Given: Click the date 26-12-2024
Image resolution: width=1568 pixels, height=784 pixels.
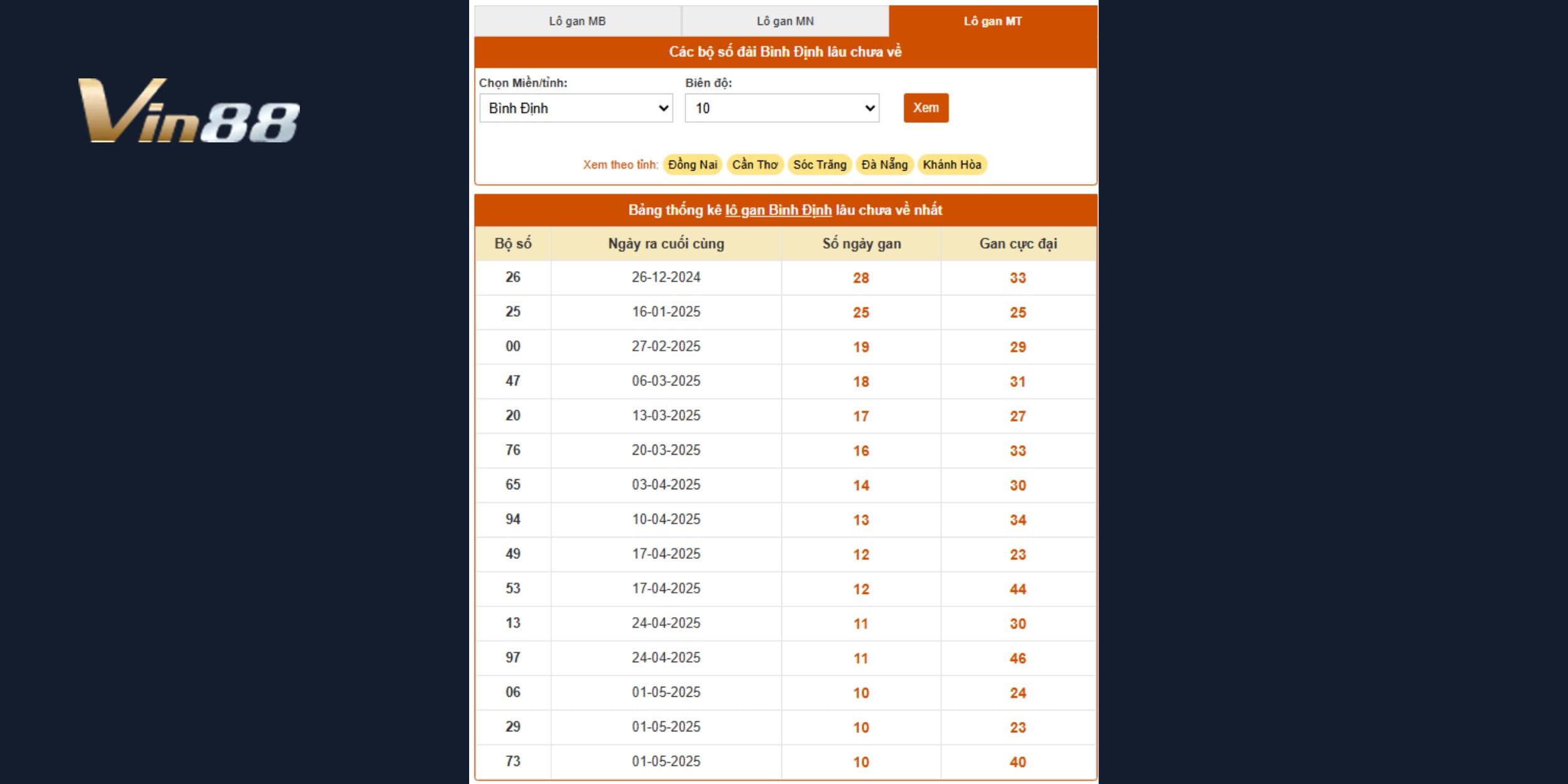Looking at the screenshot, I should (666, 277).
